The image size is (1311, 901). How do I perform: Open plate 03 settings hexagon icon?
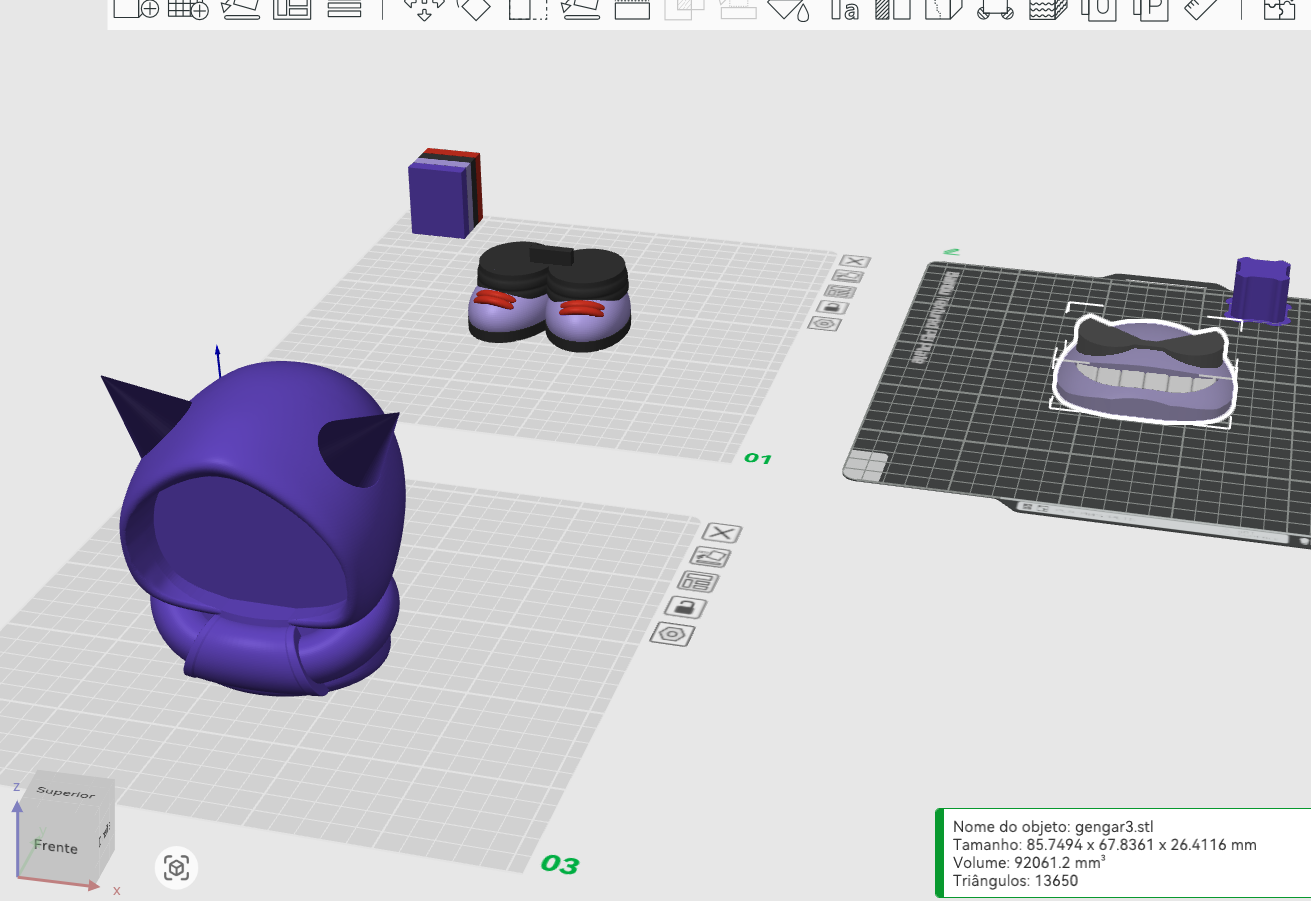673,634
